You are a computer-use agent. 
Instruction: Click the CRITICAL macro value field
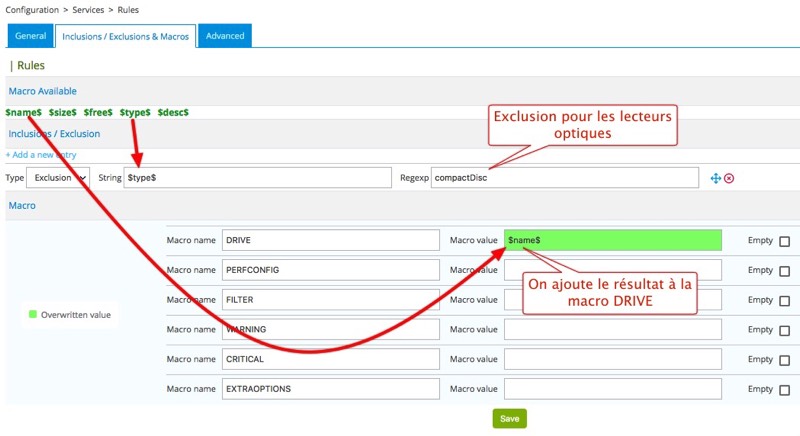click(612, 358)
